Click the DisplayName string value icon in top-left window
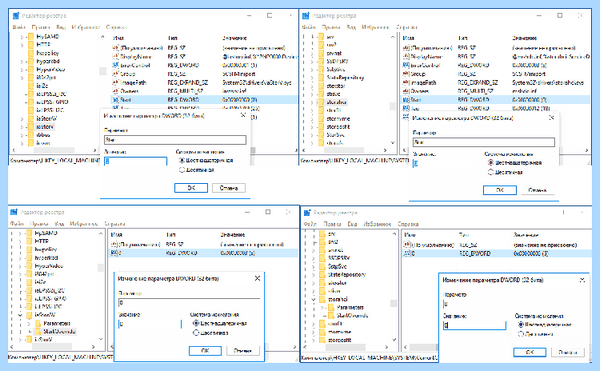The width and height of the screenshot is (600, 371). [116, 56]
